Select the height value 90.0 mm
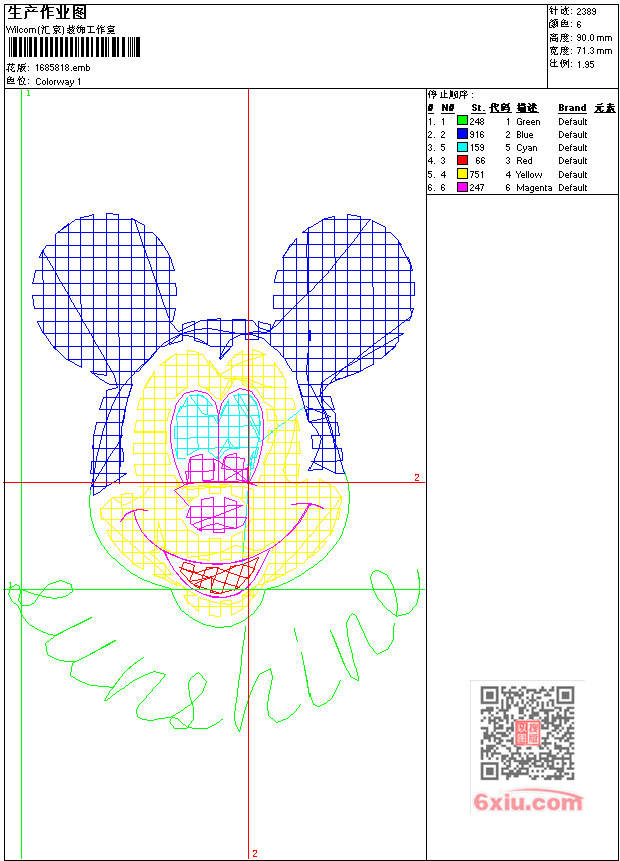 point(594,38)
